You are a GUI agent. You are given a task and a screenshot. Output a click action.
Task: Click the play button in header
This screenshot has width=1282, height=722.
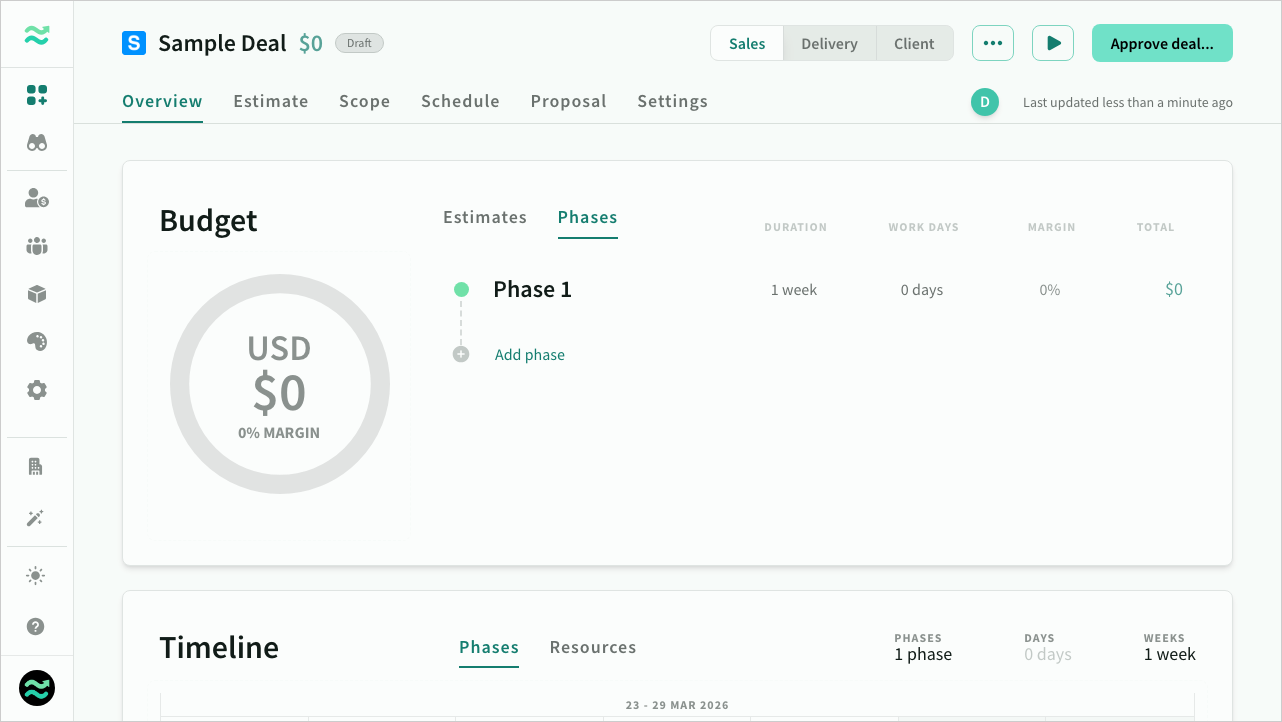(x=1053, y=44)
